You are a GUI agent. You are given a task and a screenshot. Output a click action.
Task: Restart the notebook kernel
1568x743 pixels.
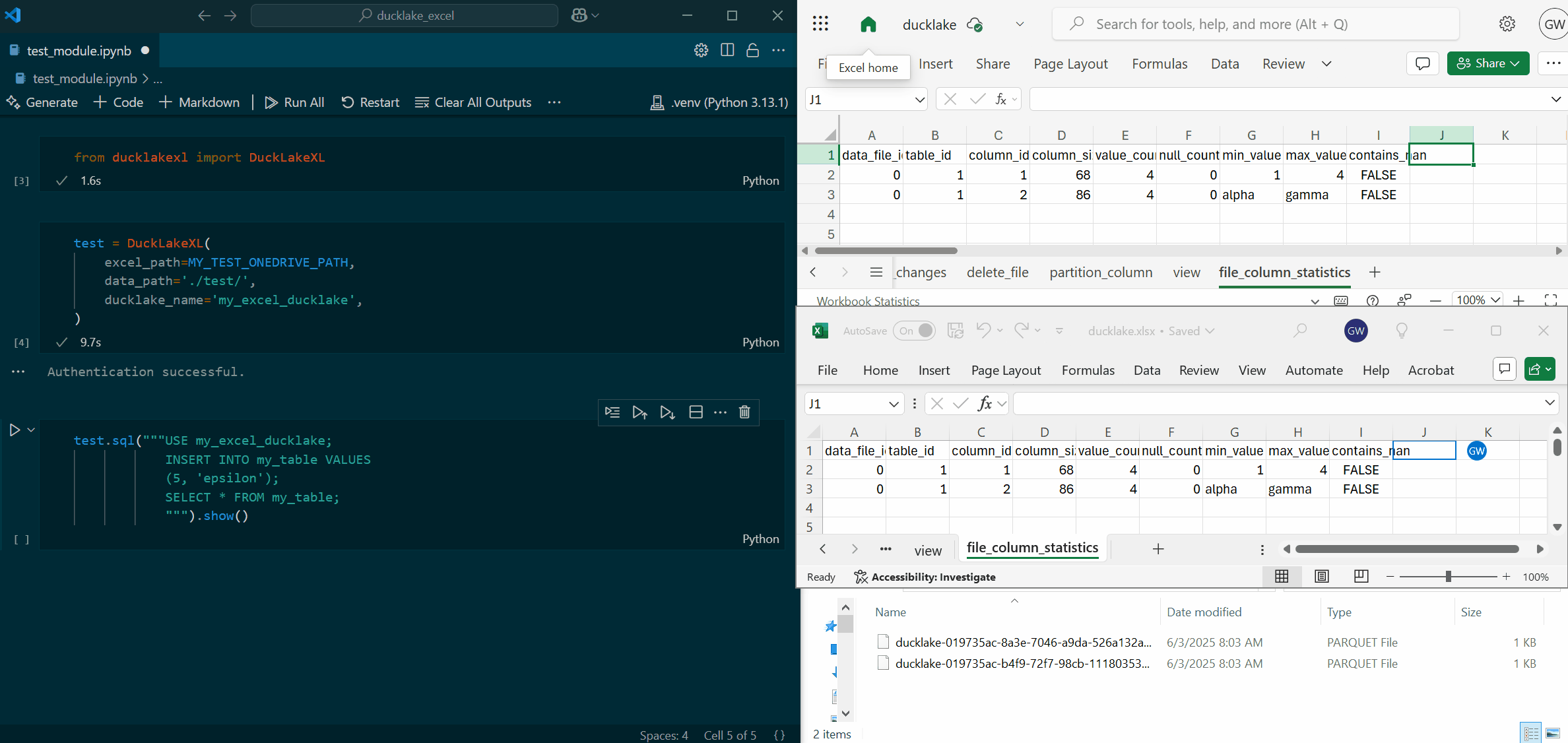tap(370, 102)
